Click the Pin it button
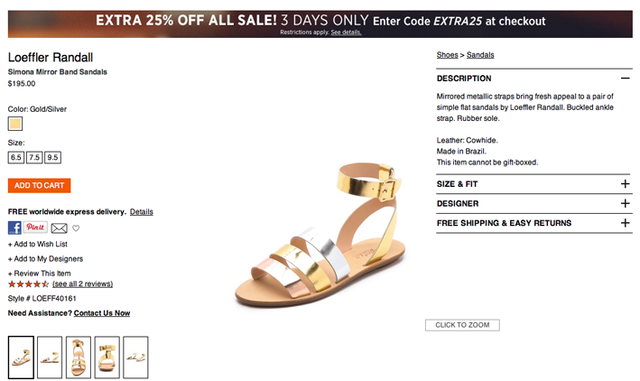 pyautogui.click(x=36, y=227)
